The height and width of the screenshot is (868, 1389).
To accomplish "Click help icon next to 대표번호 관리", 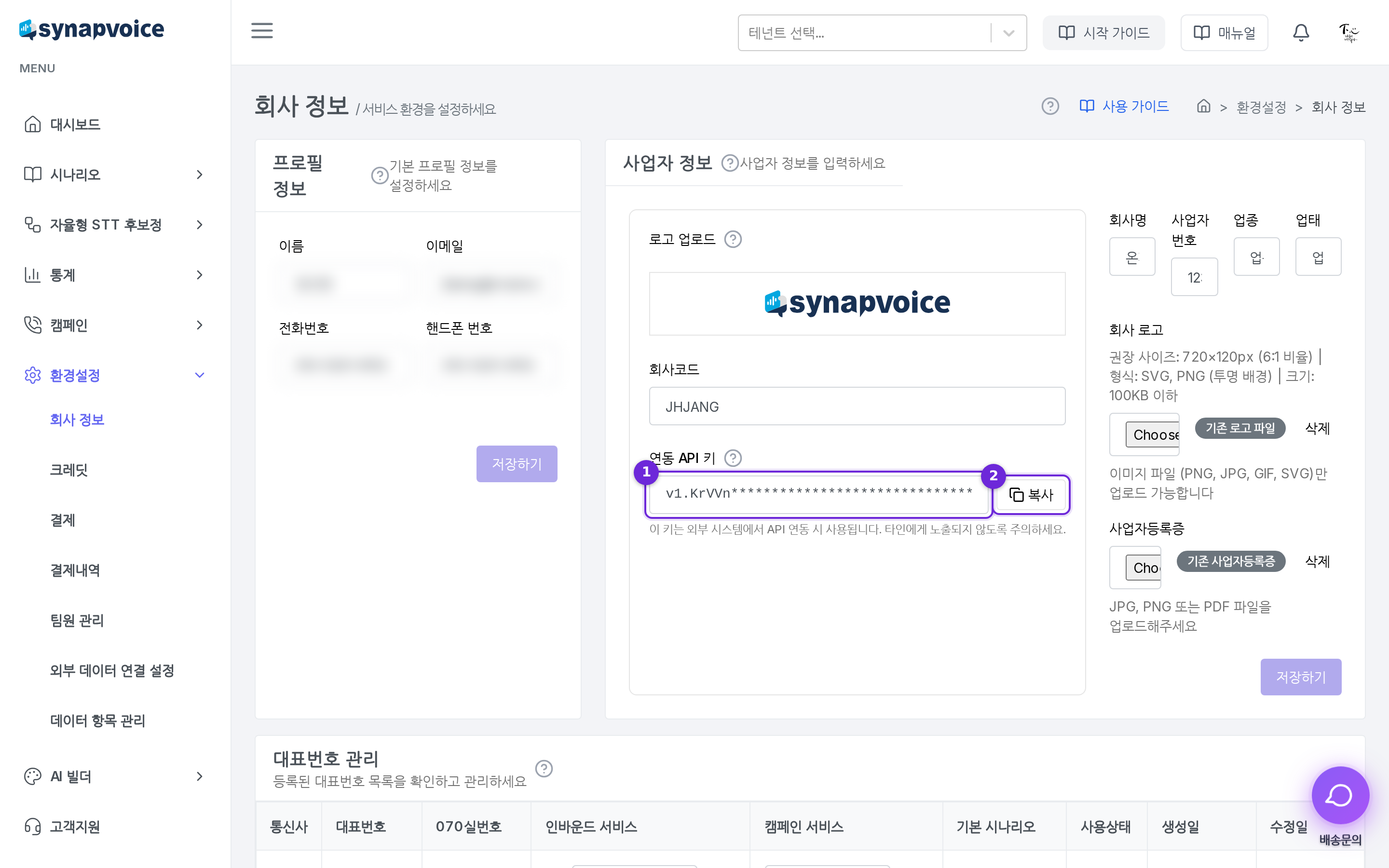I will pyautogui.click(x=544, y=768).
